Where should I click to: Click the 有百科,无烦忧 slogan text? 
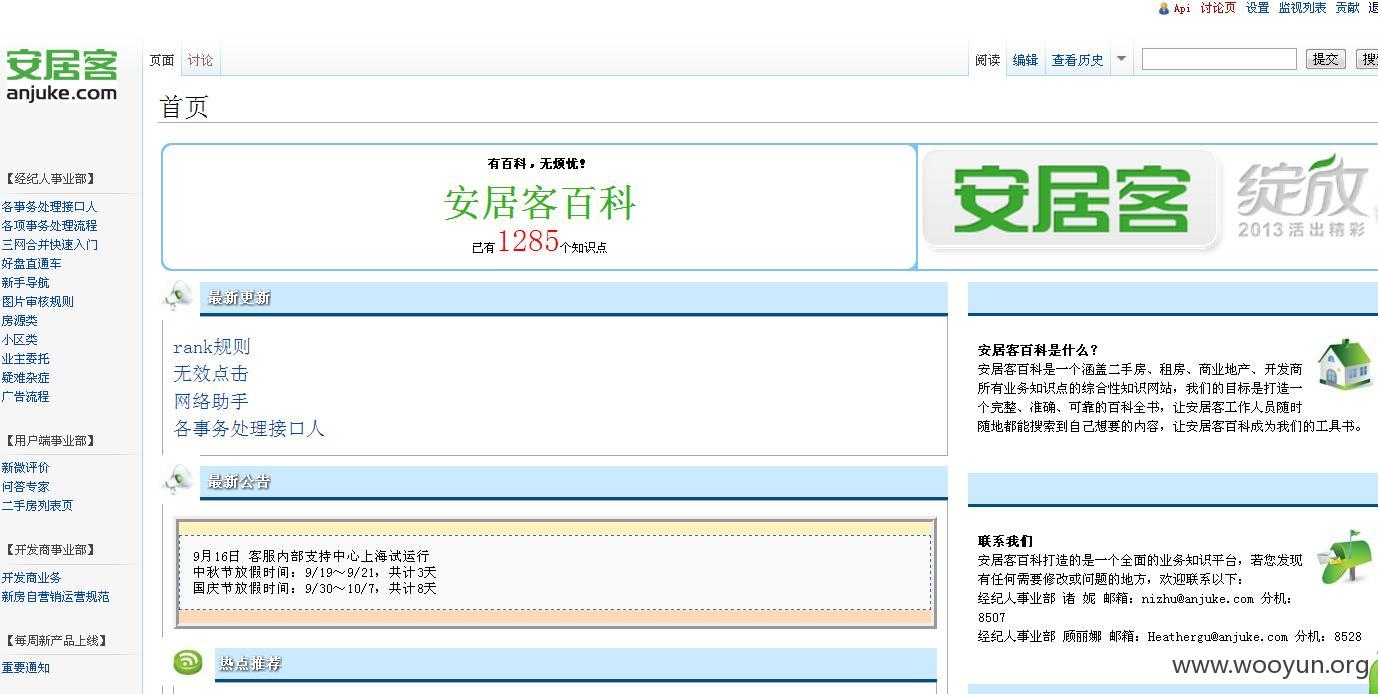[x=537, y=164]
